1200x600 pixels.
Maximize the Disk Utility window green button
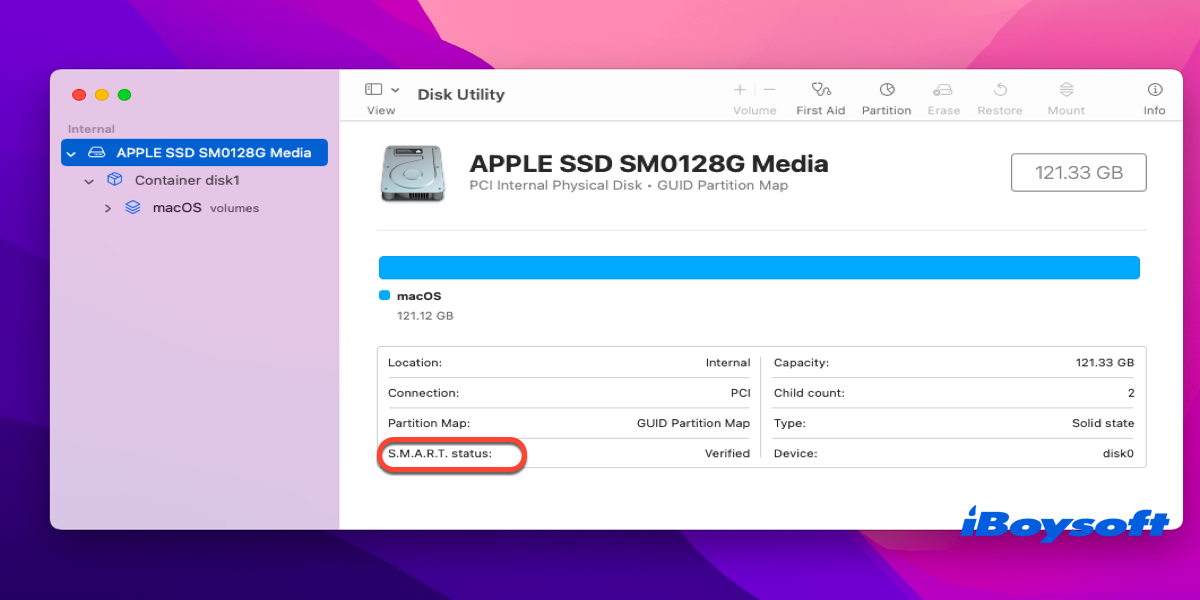[125, 95]
